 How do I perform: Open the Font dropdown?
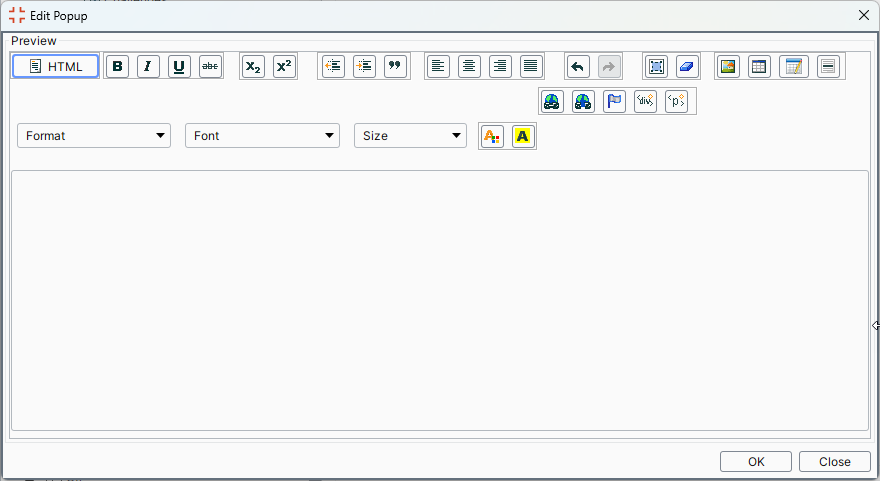pos(262,136)
